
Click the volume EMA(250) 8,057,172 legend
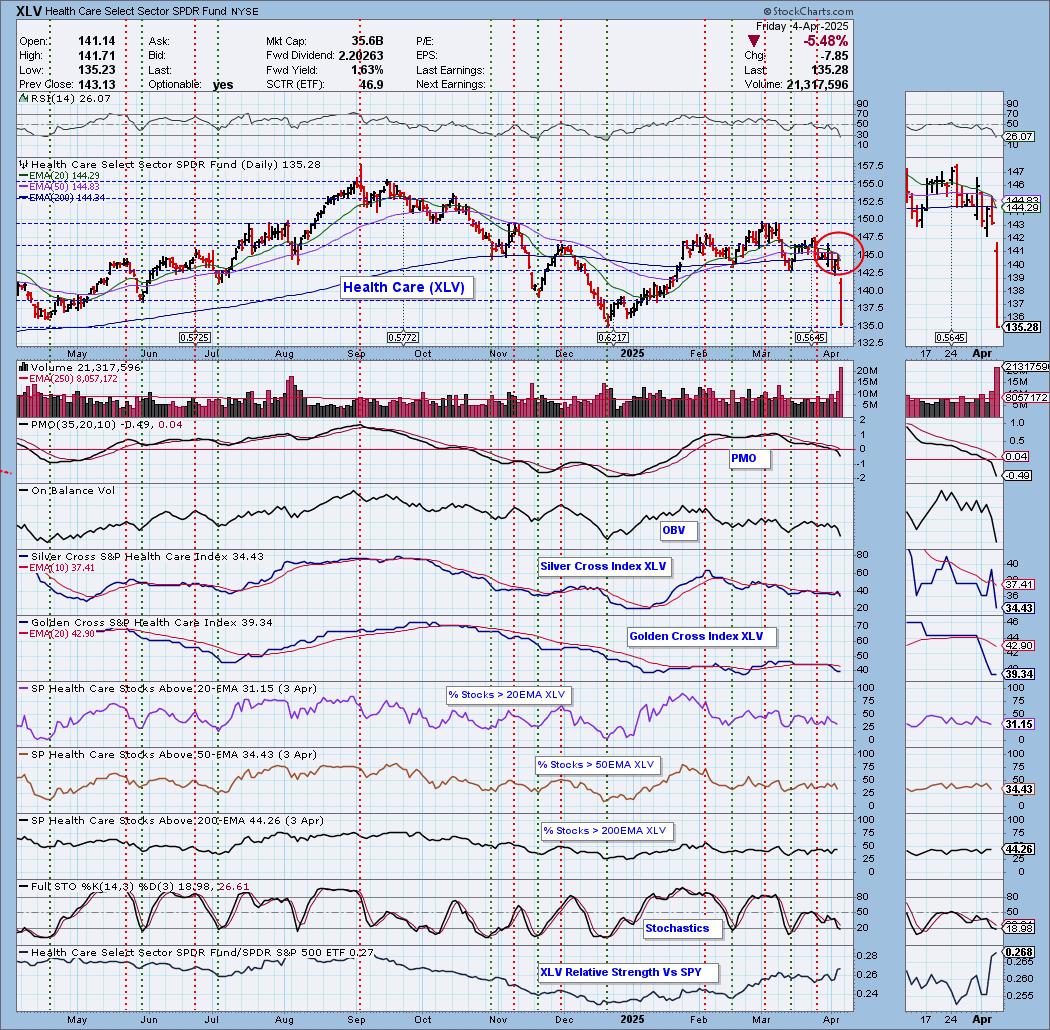coord(68,379)
